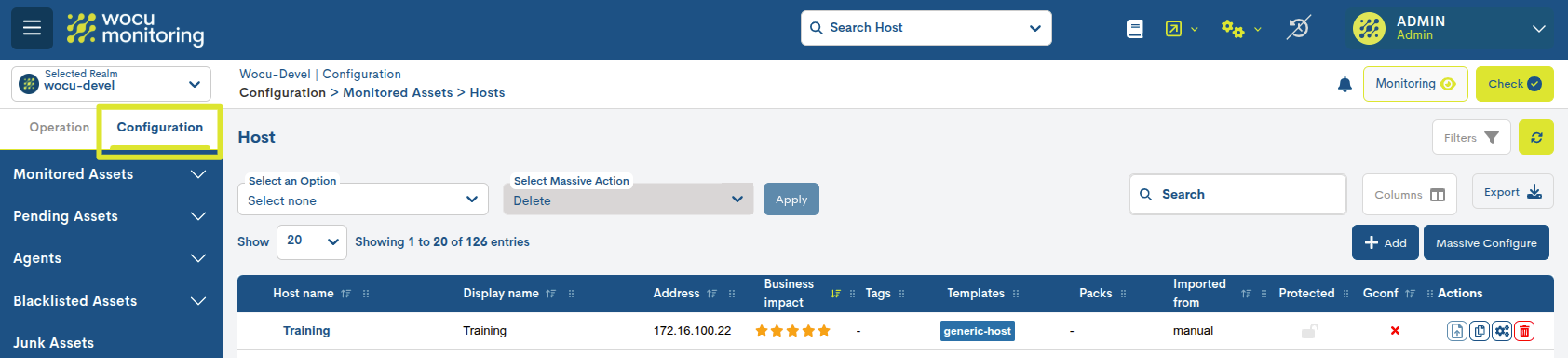Screen dimensions: 1568x358
Task: Sort by Business impact column
Action: coord(835,294)
